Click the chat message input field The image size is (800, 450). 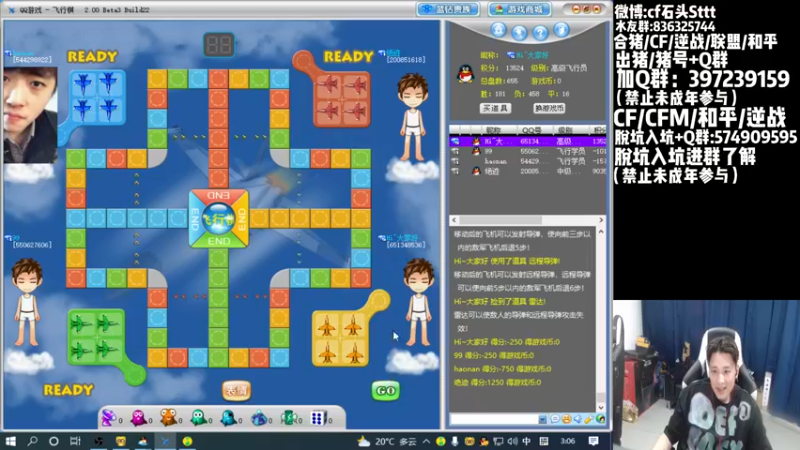(494, 419)
